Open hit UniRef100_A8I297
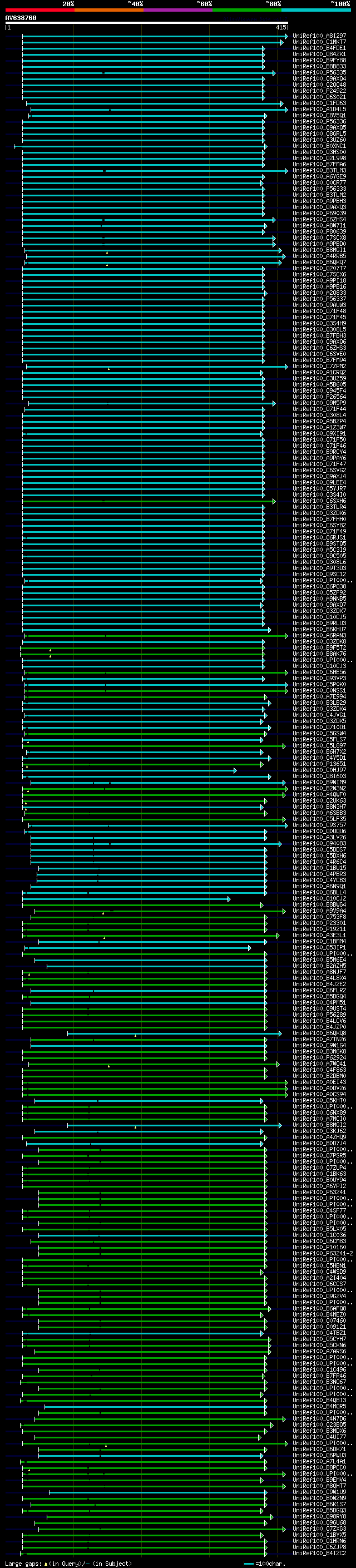The image size is (356, 1568). click(319, 36)
